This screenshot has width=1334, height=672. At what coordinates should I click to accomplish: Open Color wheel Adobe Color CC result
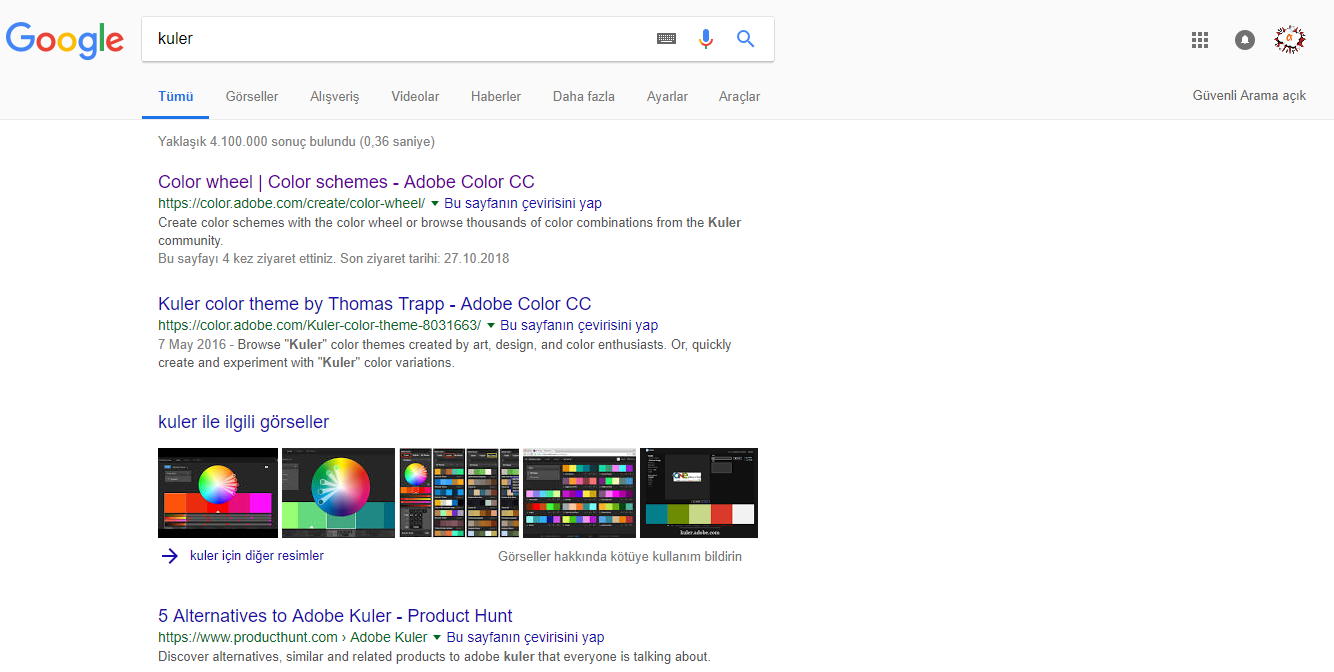(x=346, y=182)
